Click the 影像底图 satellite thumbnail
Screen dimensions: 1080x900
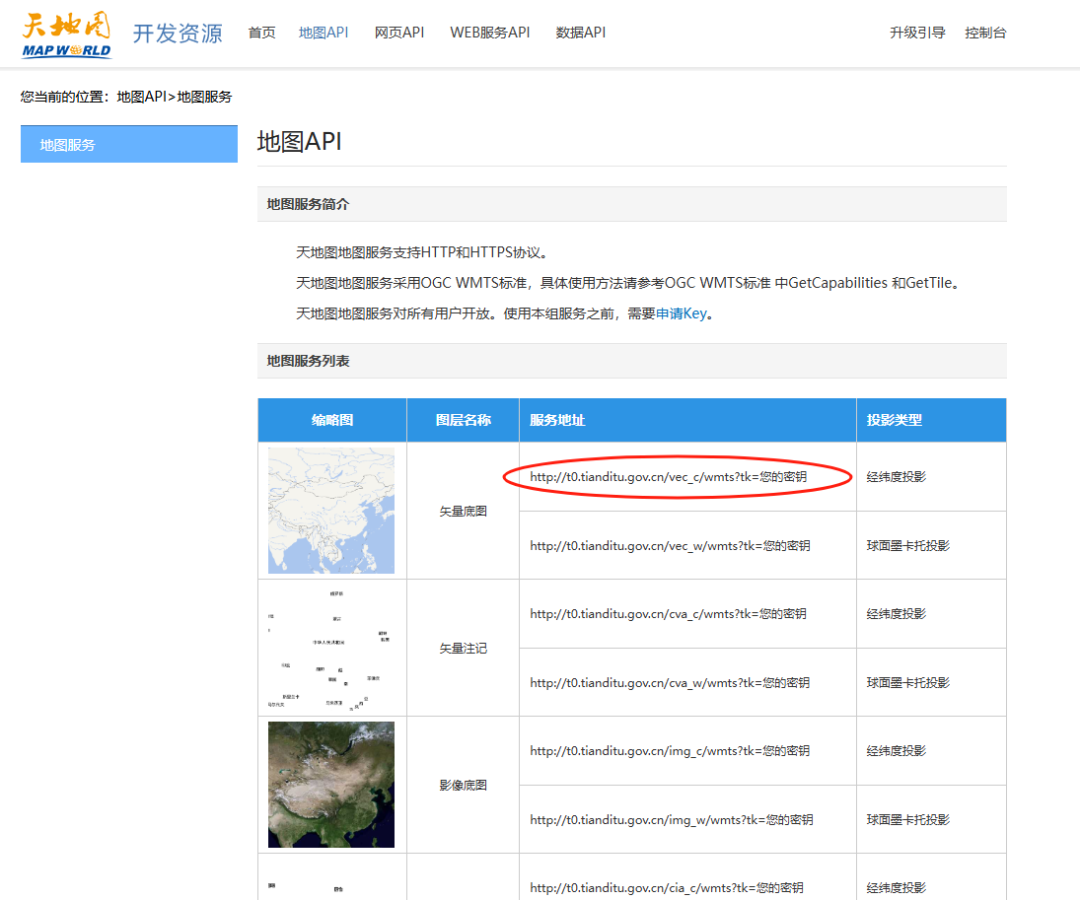[x=331, y=784]
